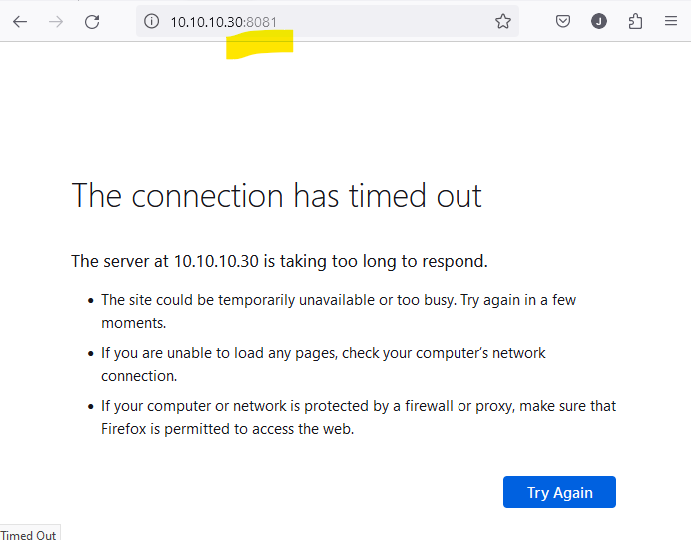Click the forward navigation arrow
691x540 pixels.
(x=56, y=22)
